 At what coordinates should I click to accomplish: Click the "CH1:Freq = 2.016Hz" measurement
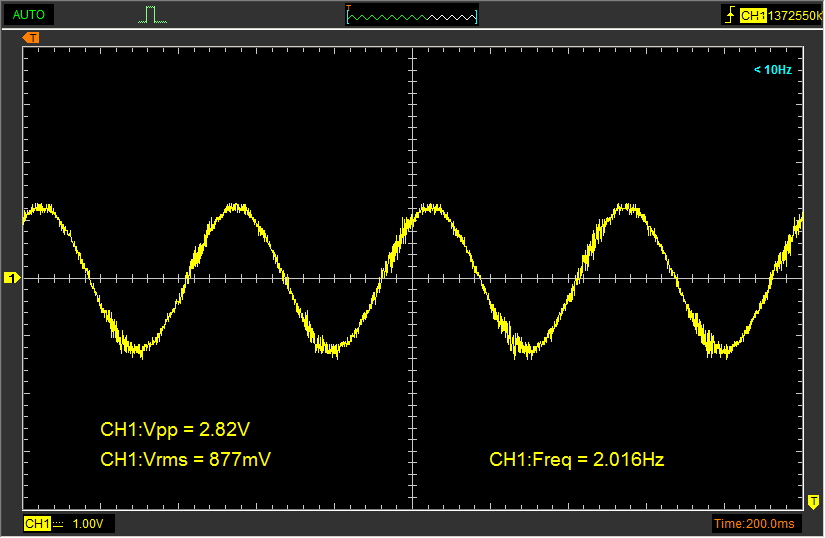pyautogui.click(x=577, y=460)
